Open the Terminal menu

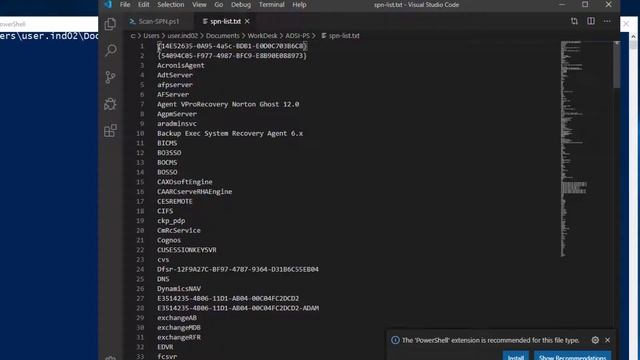tap(271, 4)
